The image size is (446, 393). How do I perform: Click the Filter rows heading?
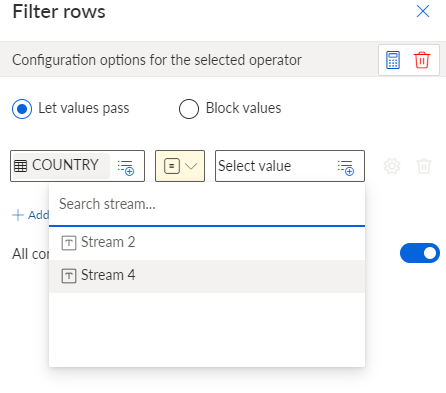(59, 12)
